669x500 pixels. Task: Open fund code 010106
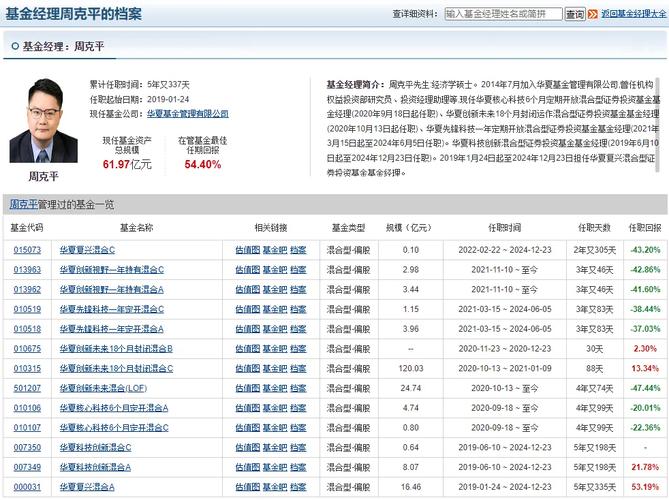[x=27, y=408]
